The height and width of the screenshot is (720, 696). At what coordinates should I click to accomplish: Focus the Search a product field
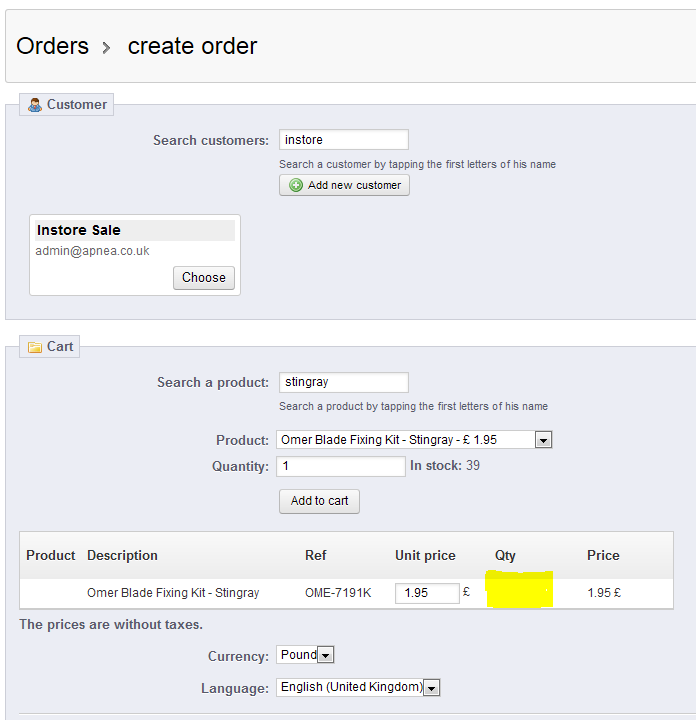coord(343,382)
